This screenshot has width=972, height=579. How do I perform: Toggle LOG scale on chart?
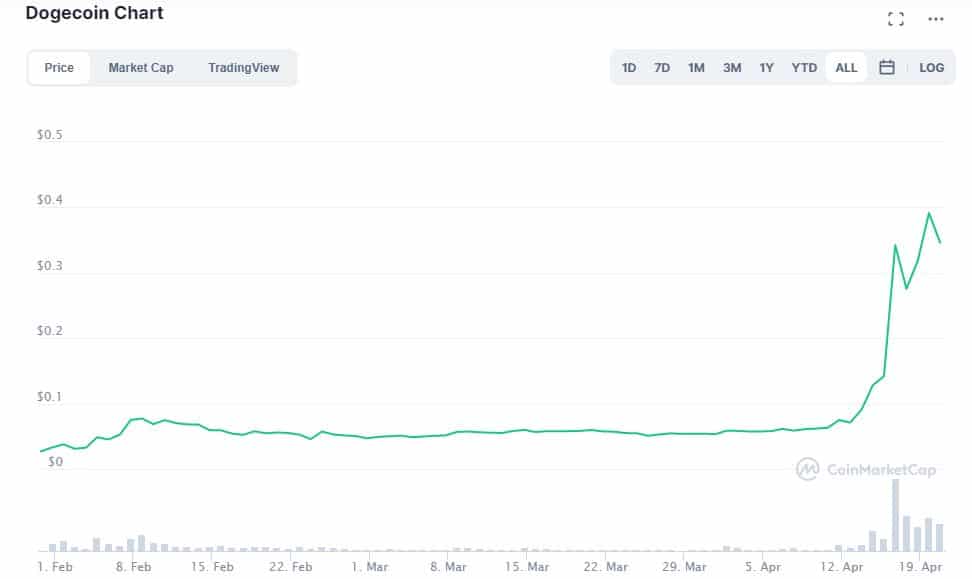[931, 68]
